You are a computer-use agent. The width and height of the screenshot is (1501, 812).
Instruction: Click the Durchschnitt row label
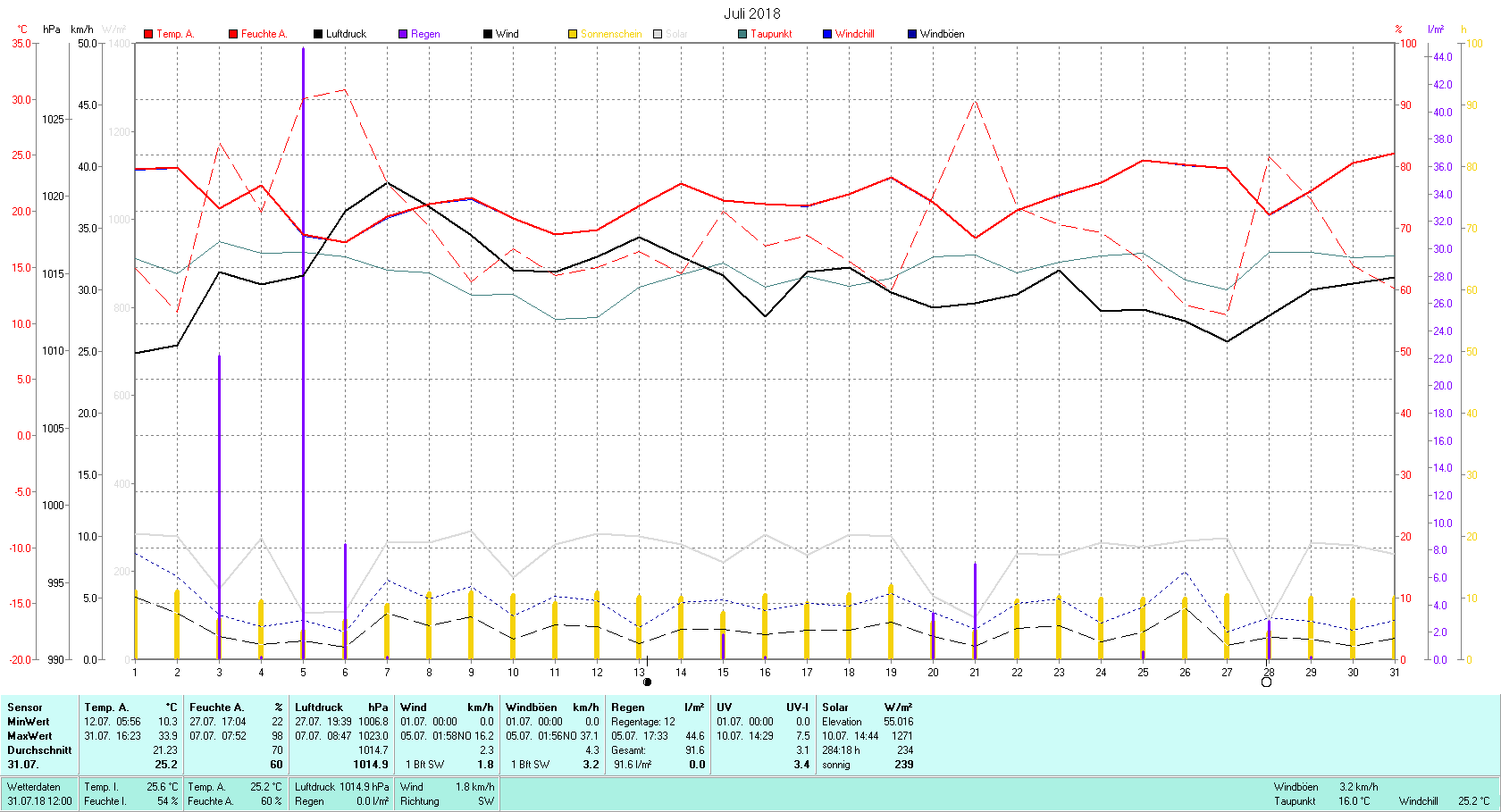(39, 750)
